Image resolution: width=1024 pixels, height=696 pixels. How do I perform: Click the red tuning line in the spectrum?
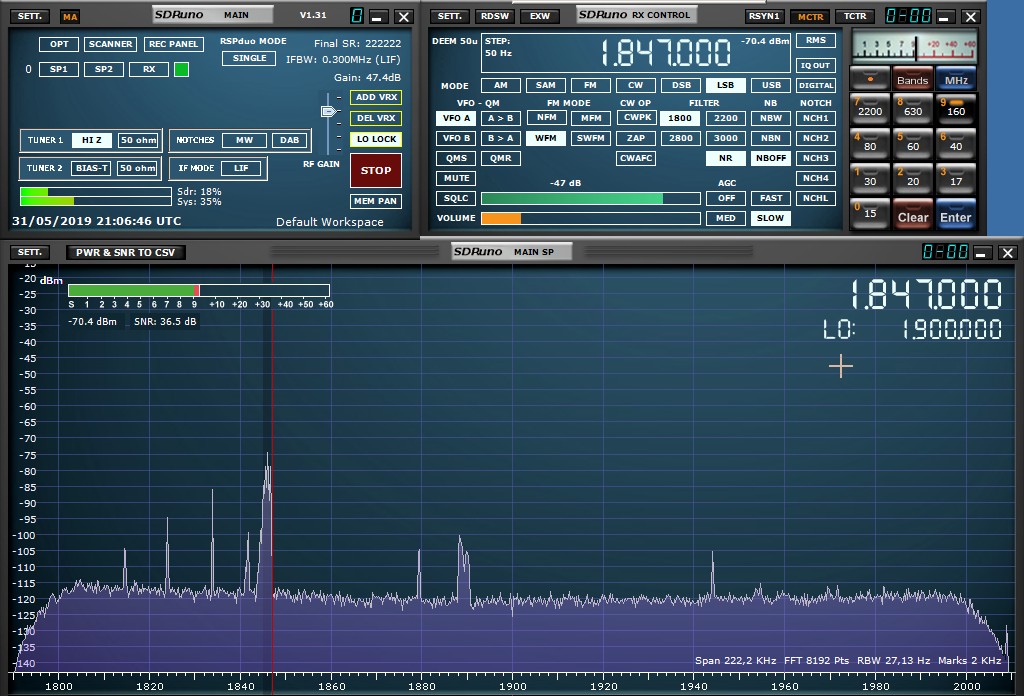272,470
